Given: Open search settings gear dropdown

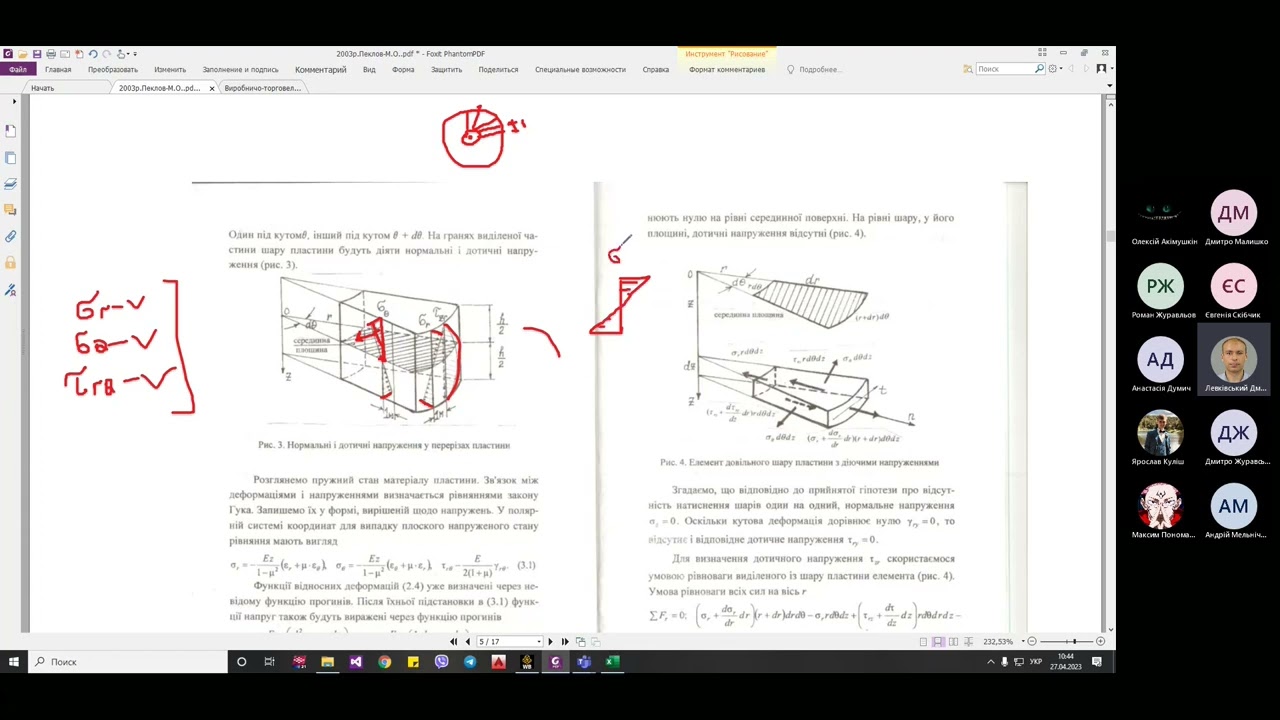Looking at the screenshot, I should pyautogui.click(x=1055, y=68).
